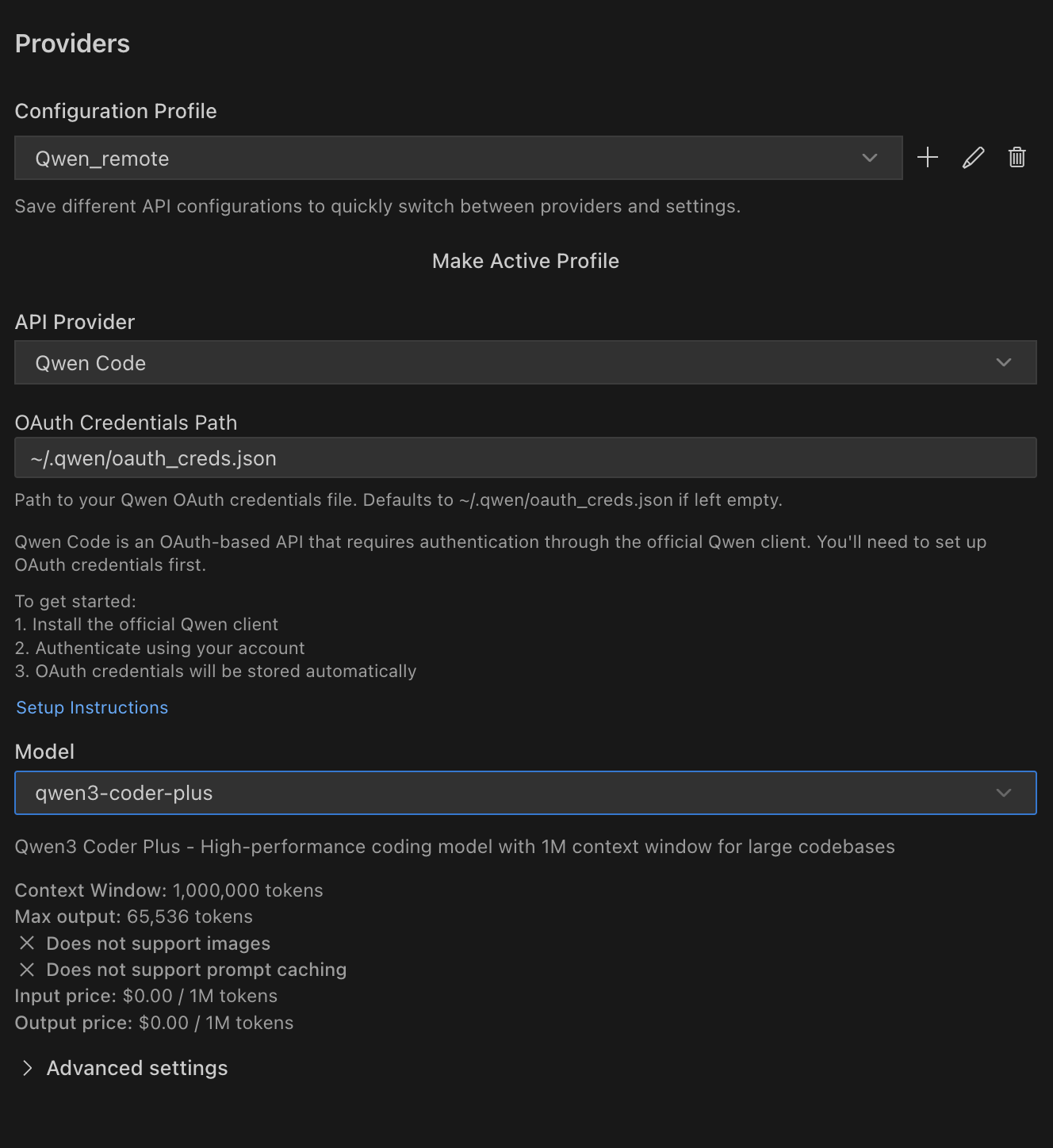Click the chevron arrow in API Provider box
The width and height of the screenshot is (1053, 1148).
pos(1004,362)
